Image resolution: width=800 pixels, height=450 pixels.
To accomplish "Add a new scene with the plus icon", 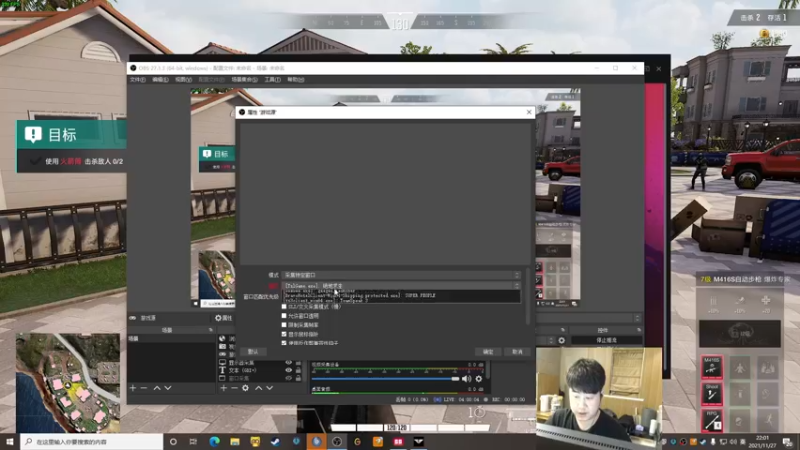I will tap(133, 388).
